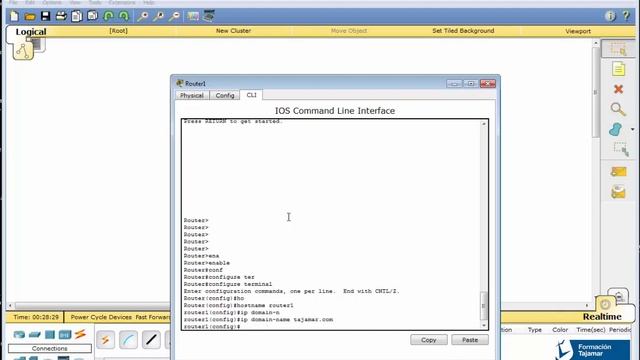Open a file via the folder icon

30,16
